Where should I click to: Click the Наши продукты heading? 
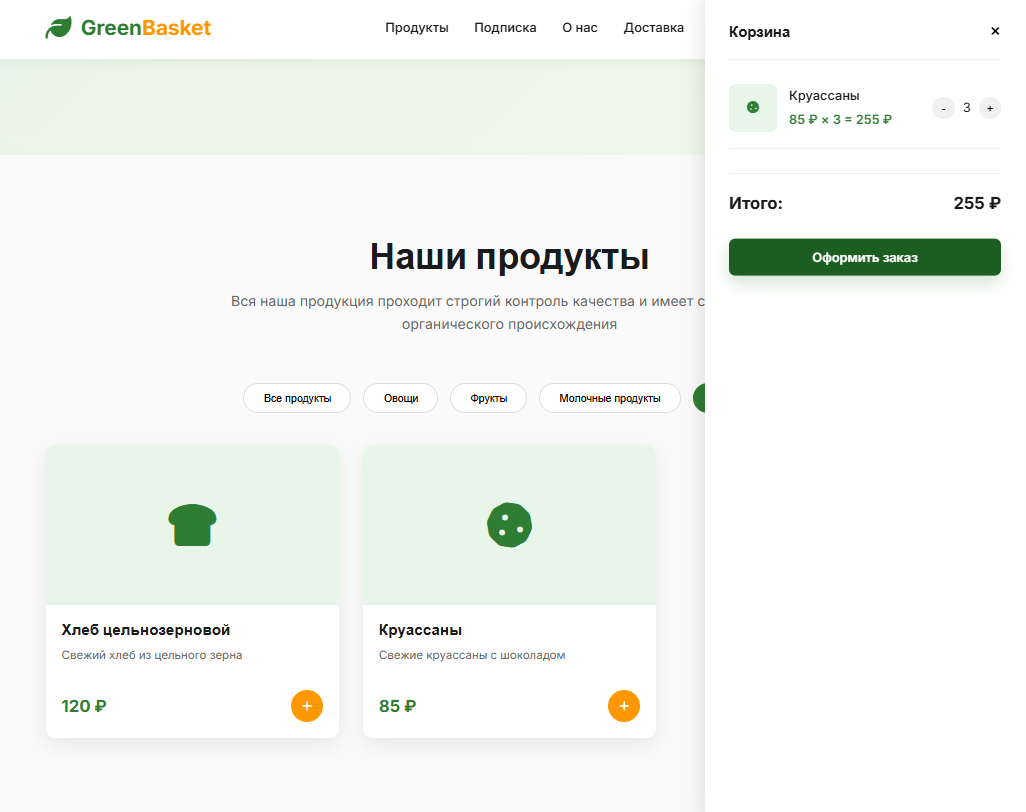509,256
